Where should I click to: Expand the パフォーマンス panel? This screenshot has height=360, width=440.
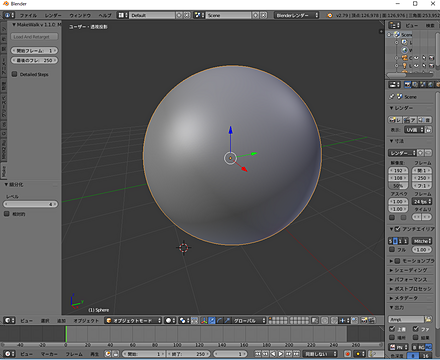pos(411,279)
